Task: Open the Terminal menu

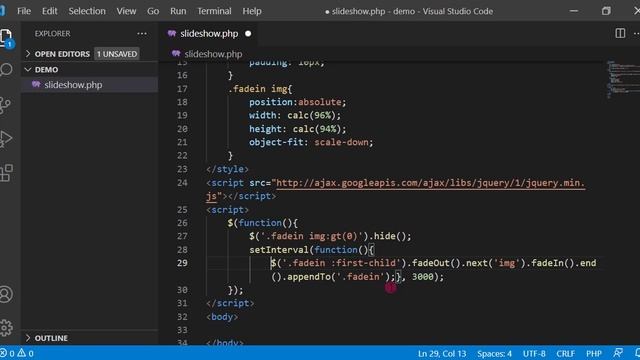Action: 214,11
